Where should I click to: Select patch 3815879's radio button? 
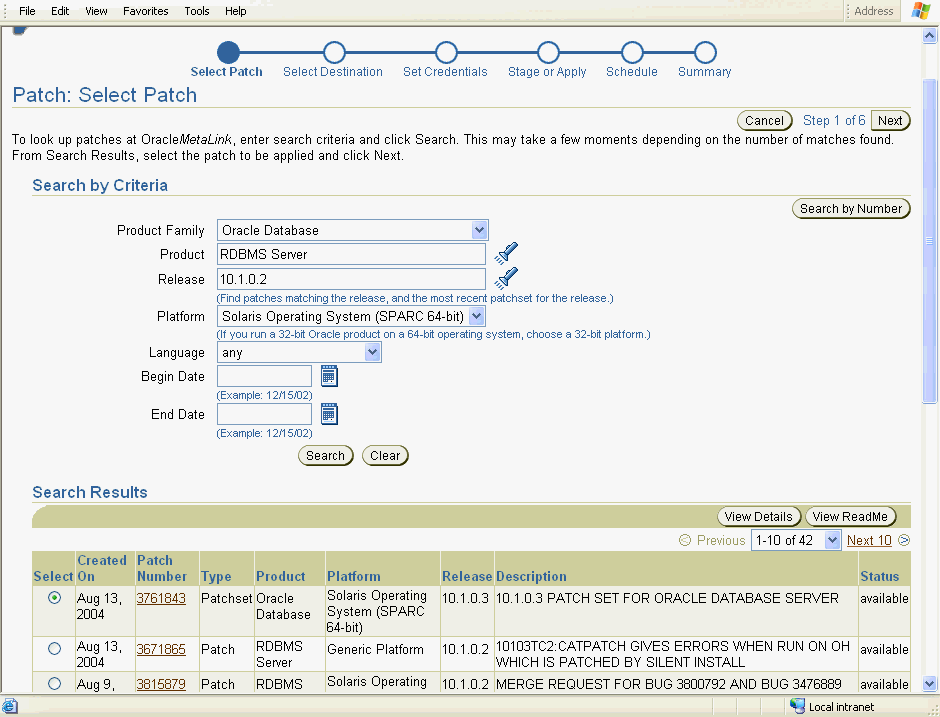pos(53,683)
